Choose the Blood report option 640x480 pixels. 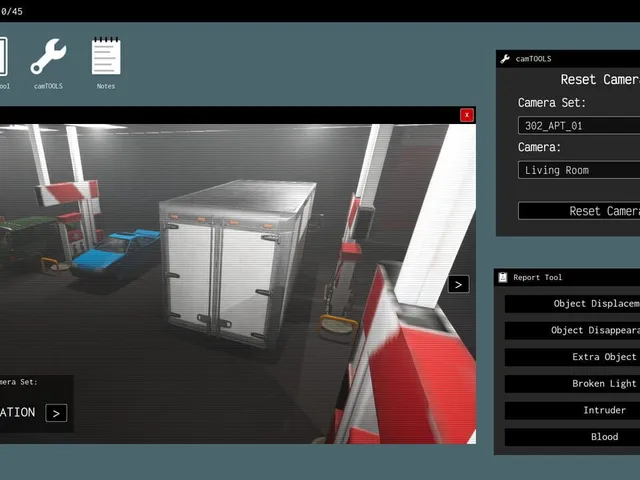coord(572,437)
